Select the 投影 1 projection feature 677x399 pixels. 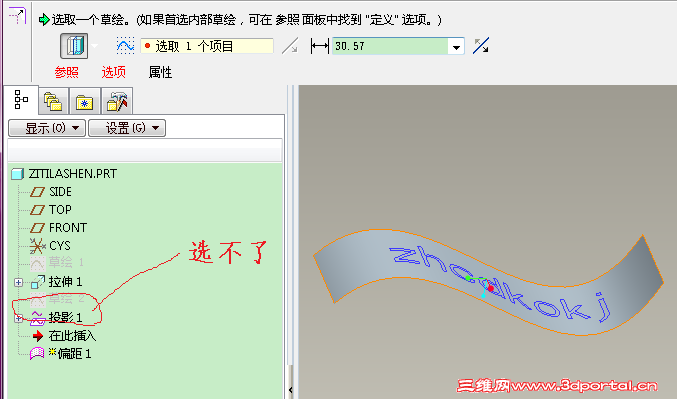(65, 318)
